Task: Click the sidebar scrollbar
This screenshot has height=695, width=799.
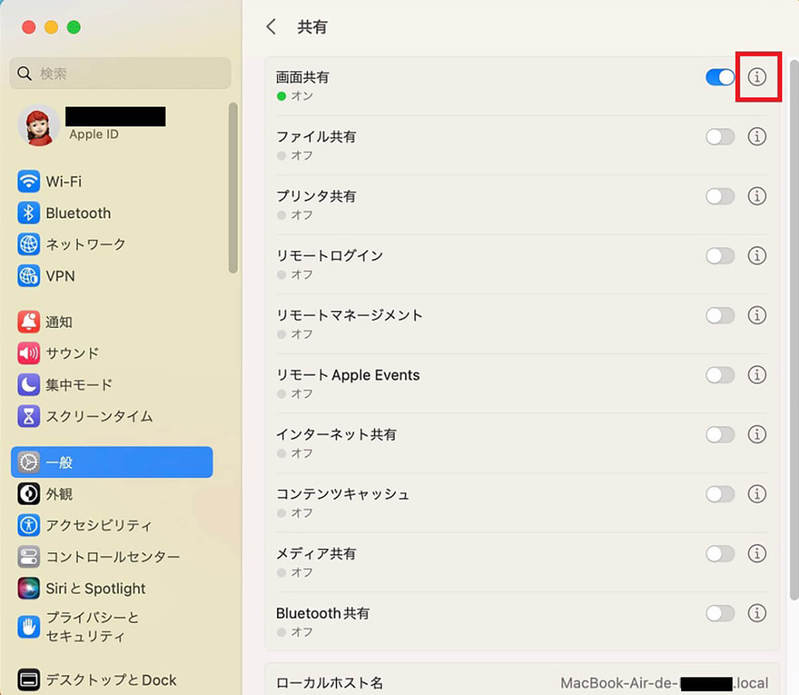Action: click(x=233, y=188)
